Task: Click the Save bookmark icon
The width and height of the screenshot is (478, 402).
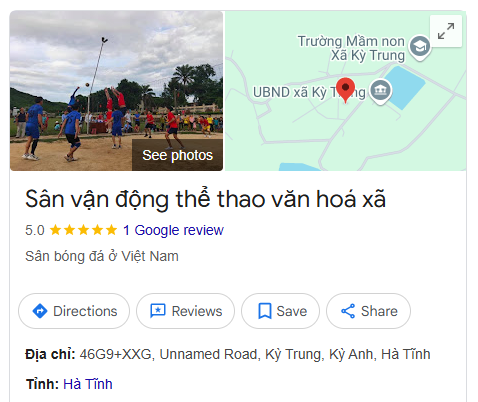Action: 265,311
